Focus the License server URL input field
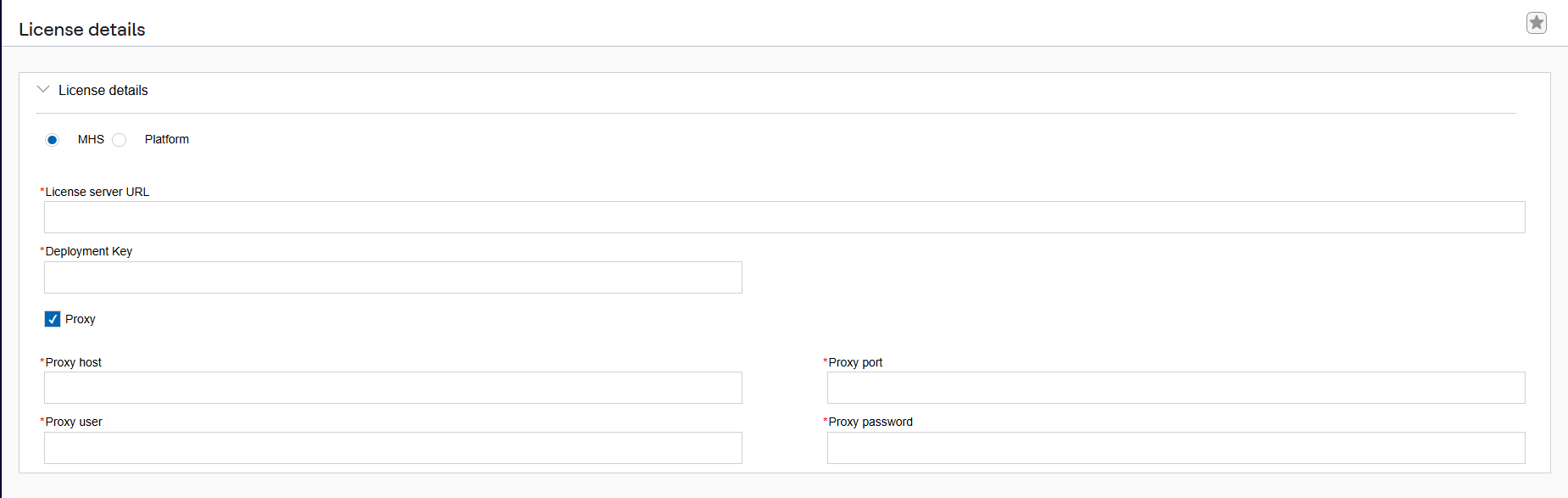The height and width of the screenshot is (498, 1568). pyautogui.click(x=784, y=217)
